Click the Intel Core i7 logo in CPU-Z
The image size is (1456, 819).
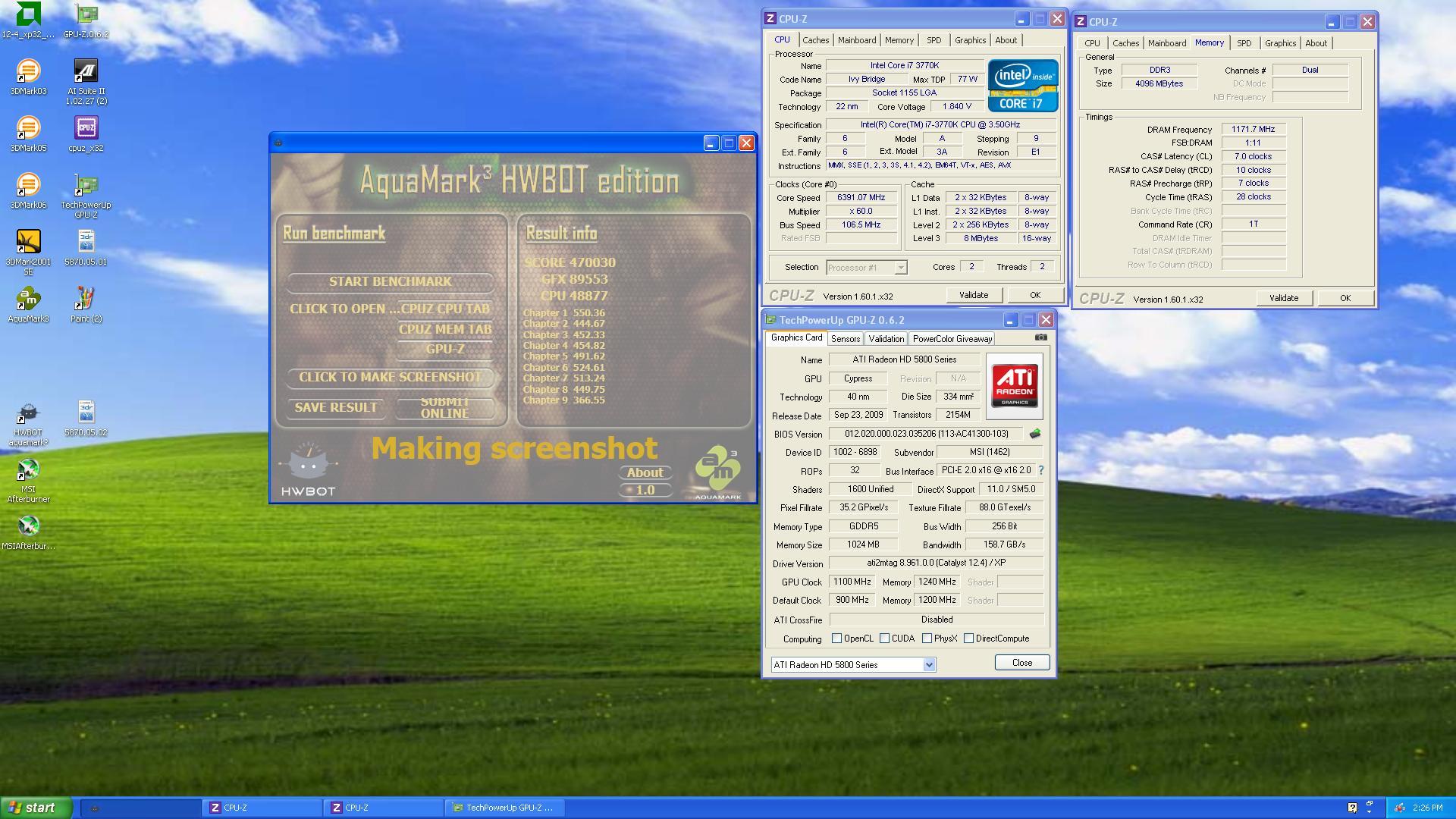pyautogui.click(x=1022, y=86)
